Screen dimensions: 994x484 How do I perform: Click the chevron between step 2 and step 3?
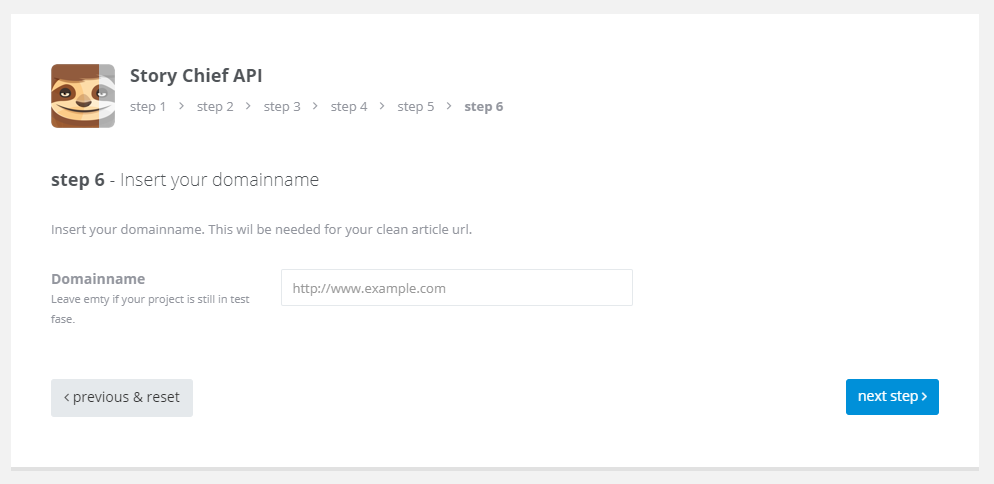(248, 106)
